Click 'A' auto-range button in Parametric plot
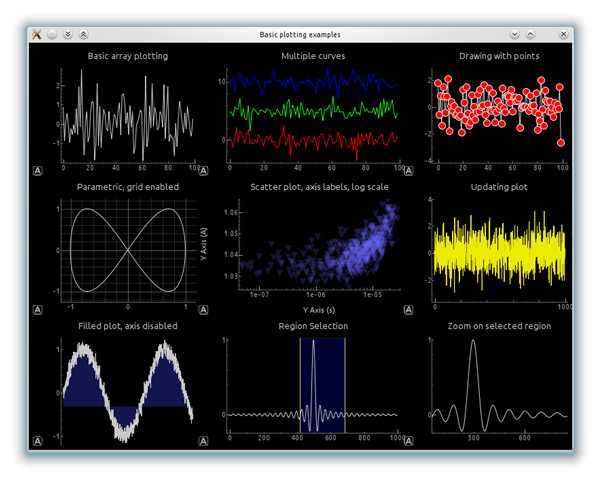Screen dimensions: 600x480 point(37,310)
